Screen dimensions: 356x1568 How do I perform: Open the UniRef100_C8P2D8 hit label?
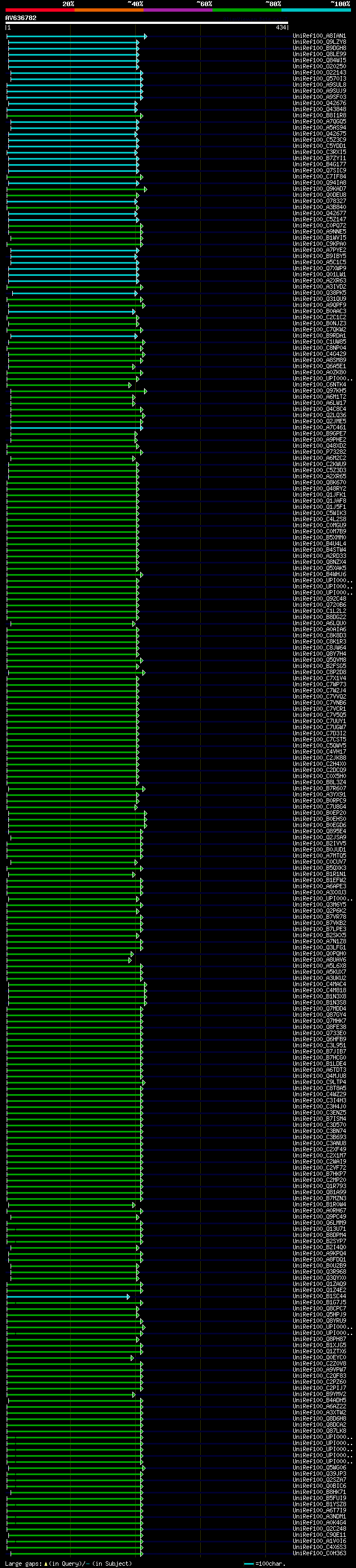[x=319, y=672]
